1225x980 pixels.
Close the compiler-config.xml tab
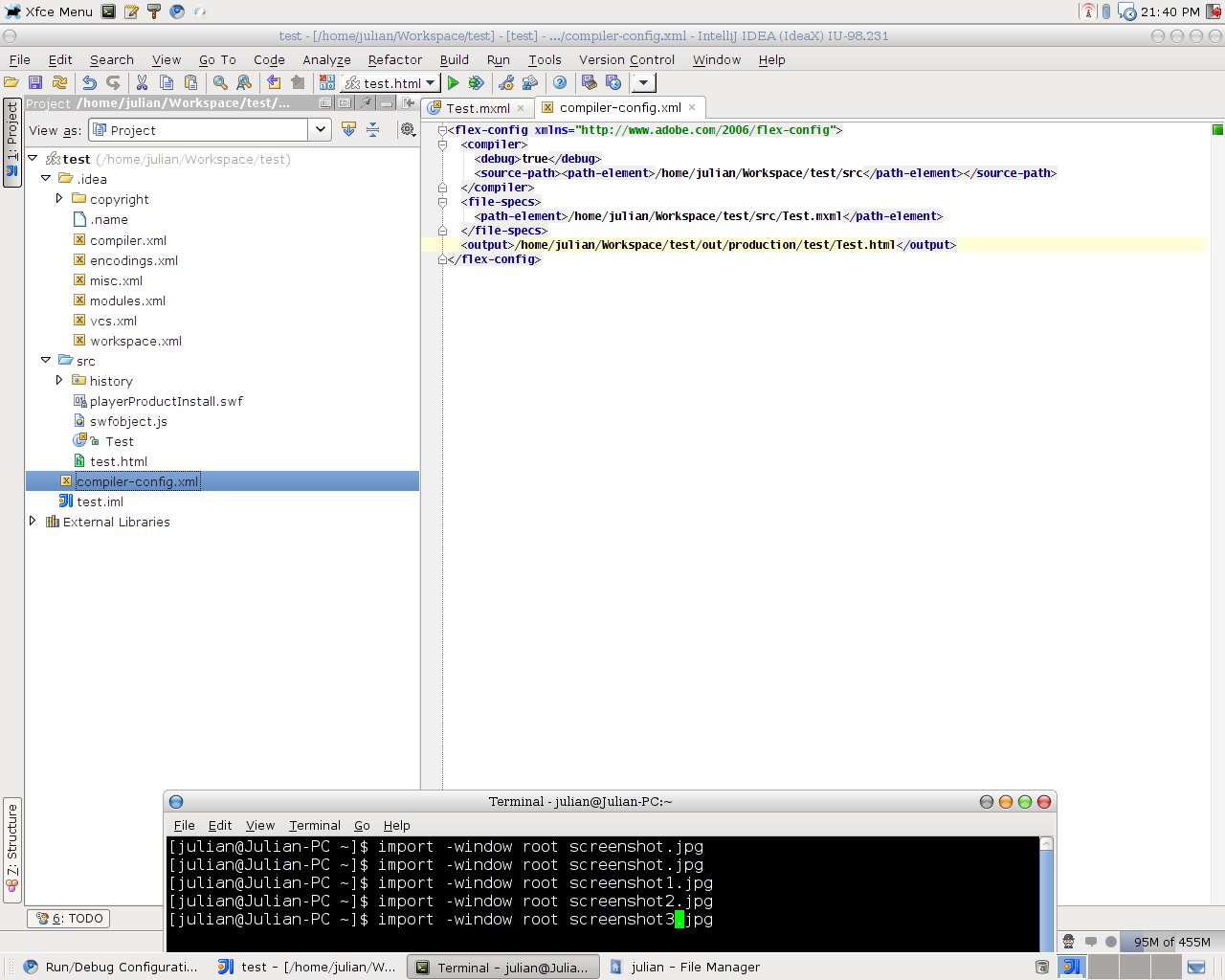(x=692, y=107)
